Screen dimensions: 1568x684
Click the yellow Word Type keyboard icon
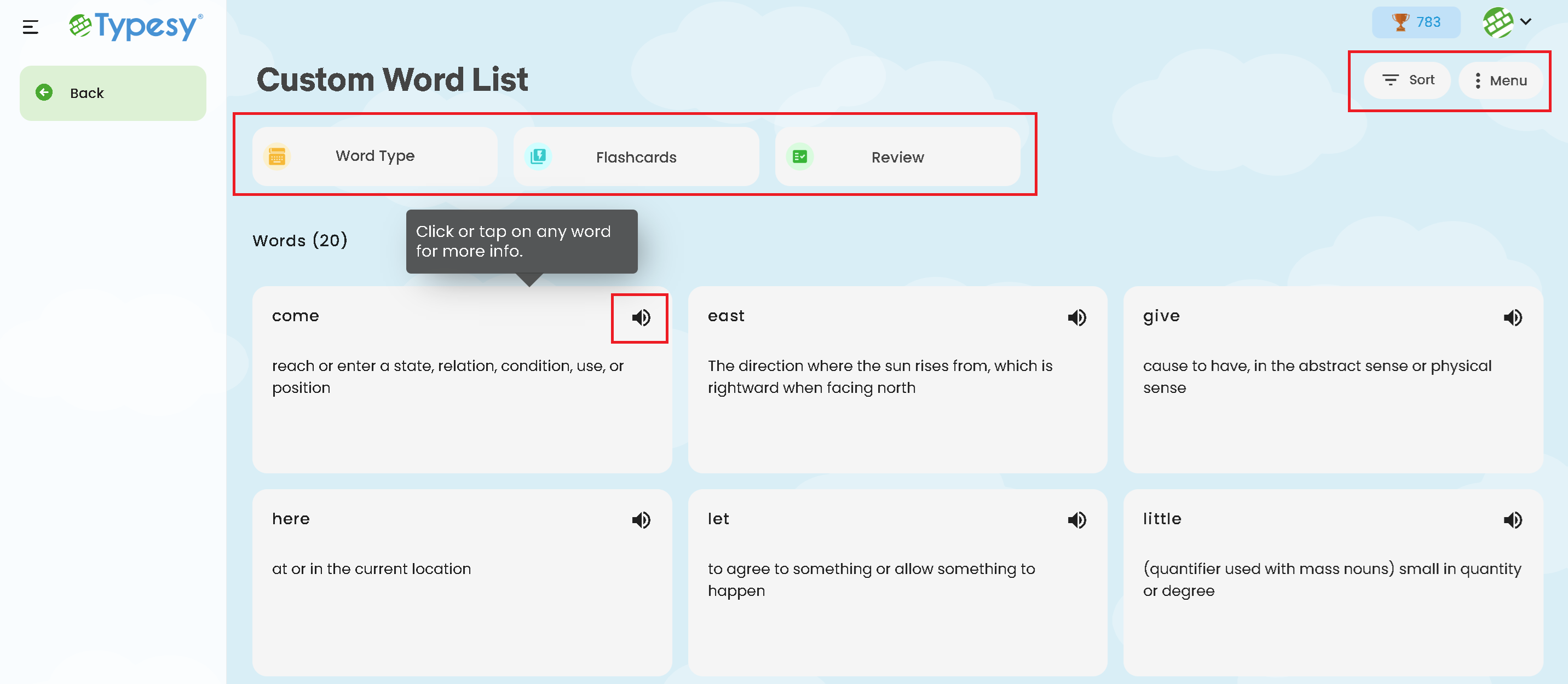[x=277, y=157]
